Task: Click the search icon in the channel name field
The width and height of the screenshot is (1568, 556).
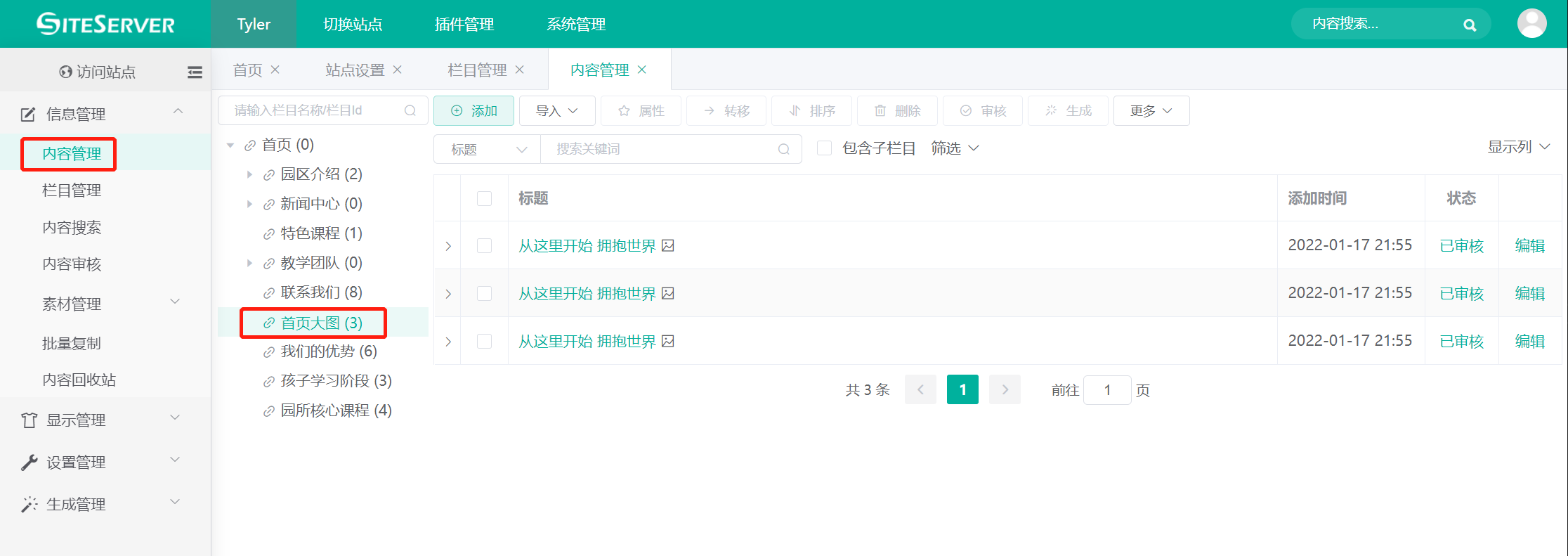Action: pyautogui.click(x=410, y=110)
